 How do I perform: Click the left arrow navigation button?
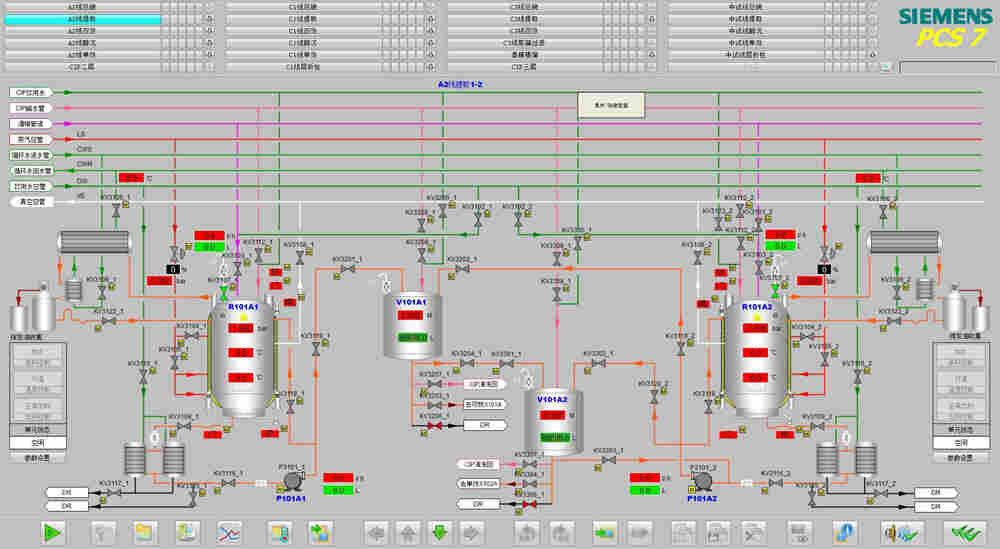coord(375,531)
